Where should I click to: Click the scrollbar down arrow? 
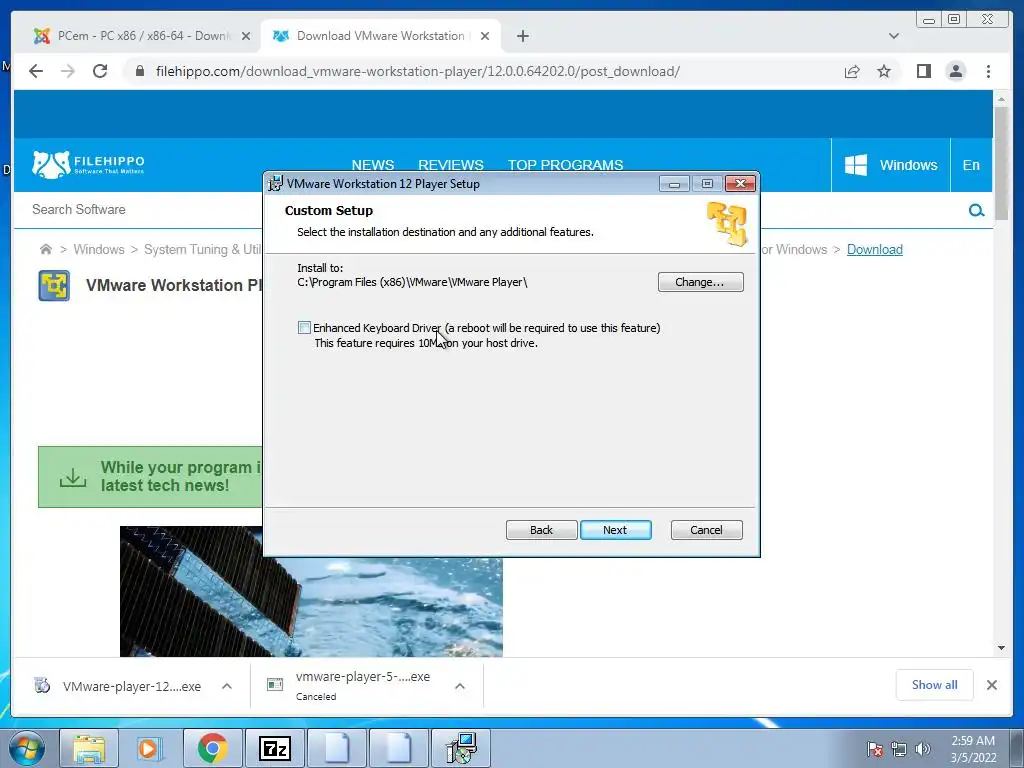(x=1000, y=648)
